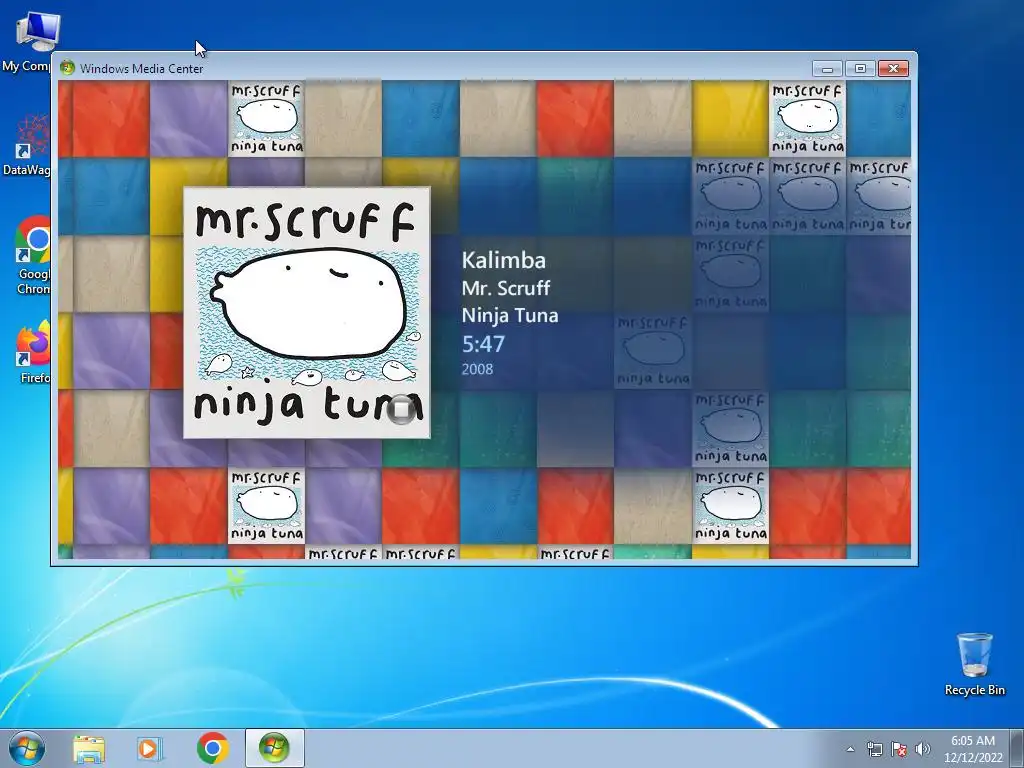The height and width of the screenshot is (768, 1024).
Task: Launch Windows Media Player from the taskbar
Action: (150, 749)
